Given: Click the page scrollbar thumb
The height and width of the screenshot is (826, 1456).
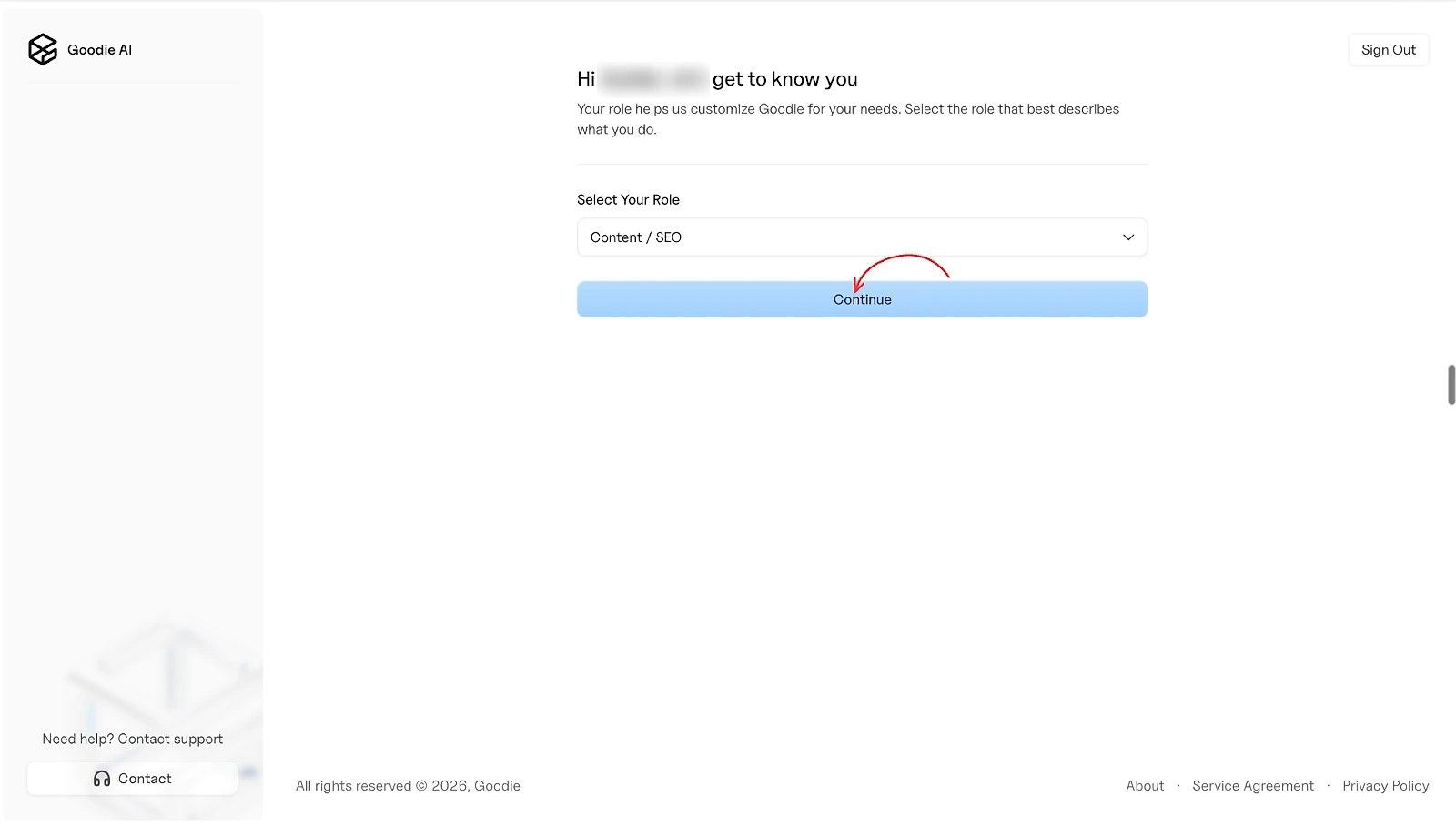Looking at the screenshot, I should (x=1451, y=385).
